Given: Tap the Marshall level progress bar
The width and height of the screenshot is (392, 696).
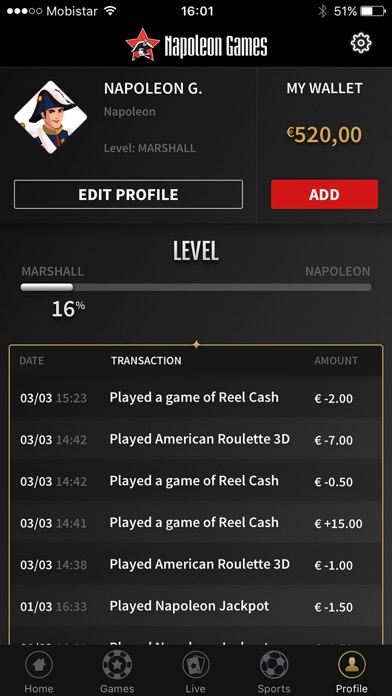Looking at the screenshot, I should (x=196, y=287).
